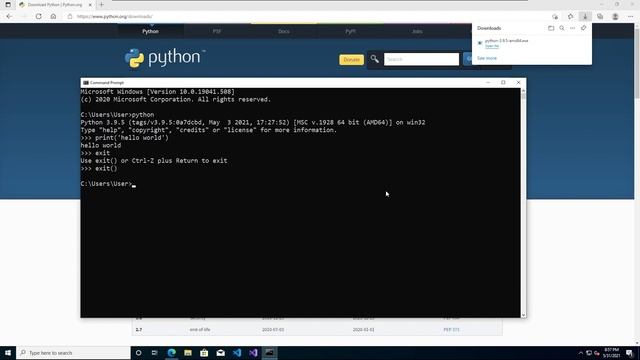Close the Download Python browser tab
This screenshot has width=640, height=360.
click(90, 4)
